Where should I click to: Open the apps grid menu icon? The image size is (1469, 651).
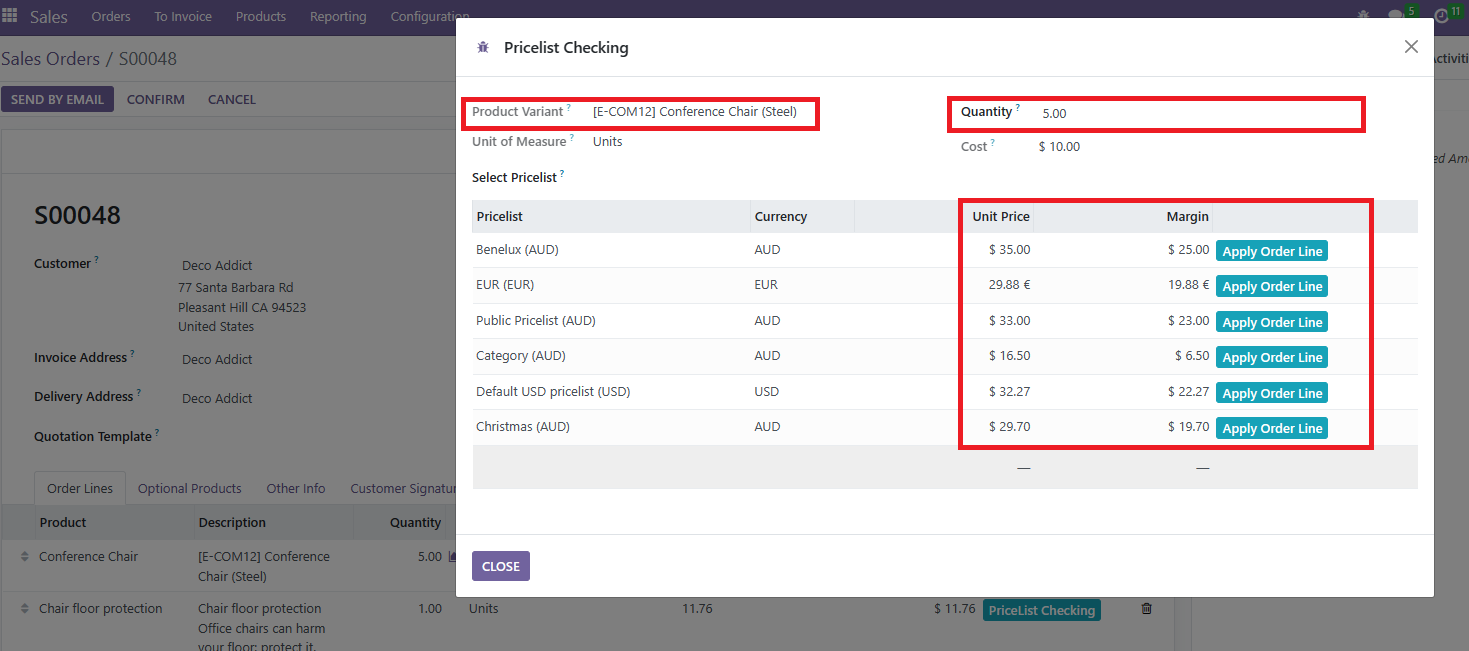click(x=10, y=17)
